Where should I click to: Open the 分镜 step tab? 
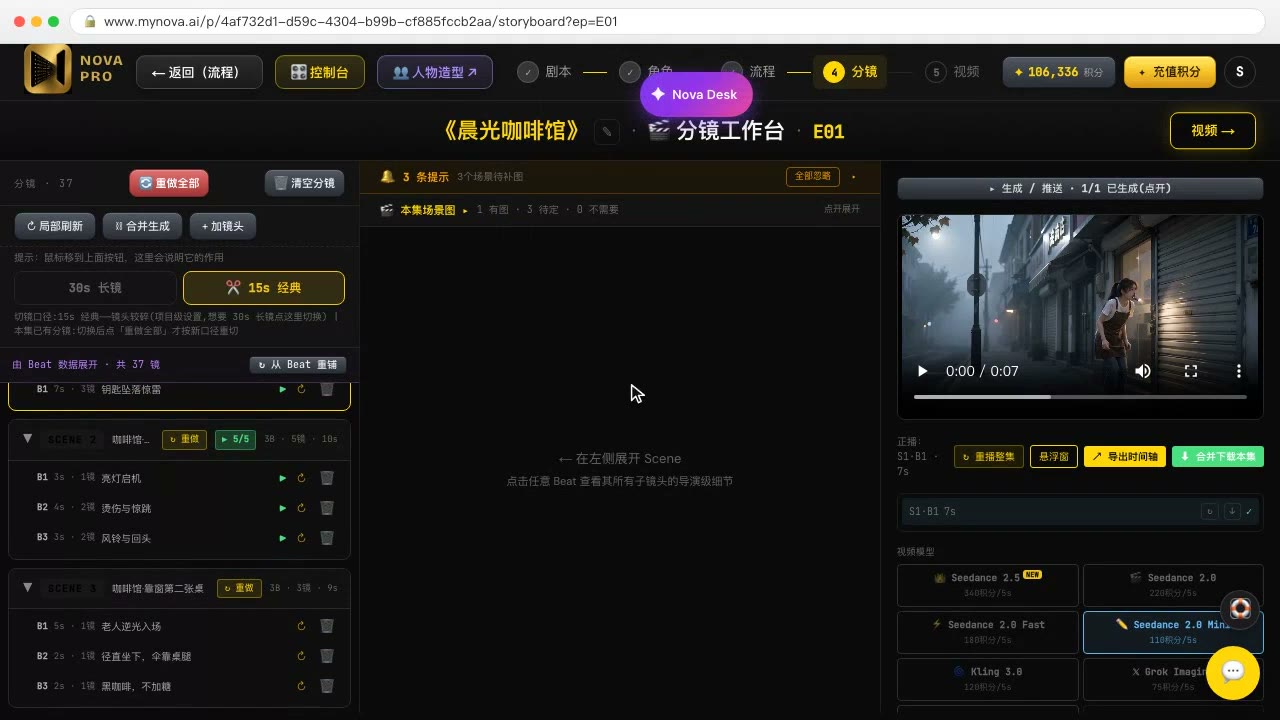coord(850,72)
